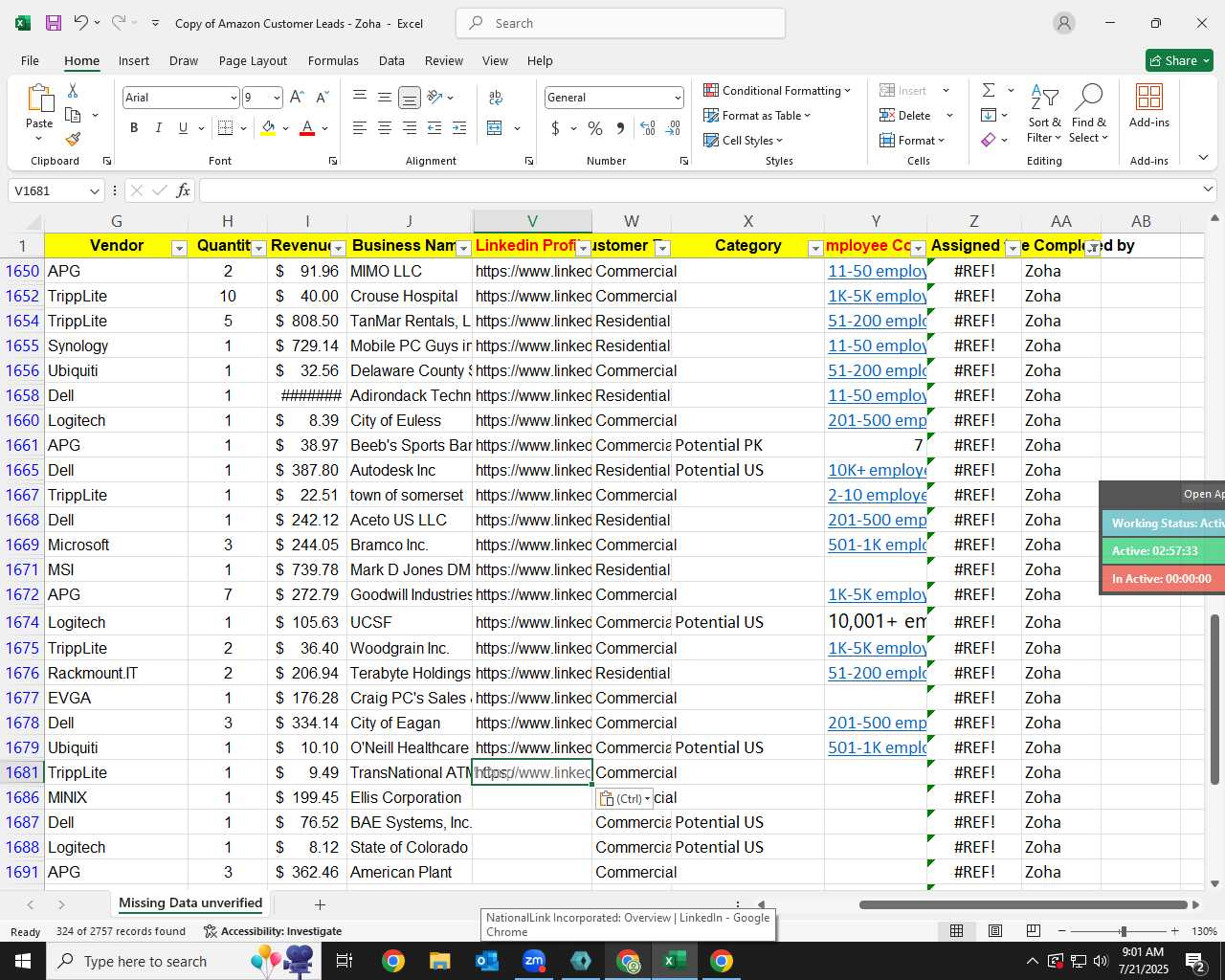Screen dimensions: 1225x980
Task: Click the AutoSum sigma icon
Action: click(989, 90)
